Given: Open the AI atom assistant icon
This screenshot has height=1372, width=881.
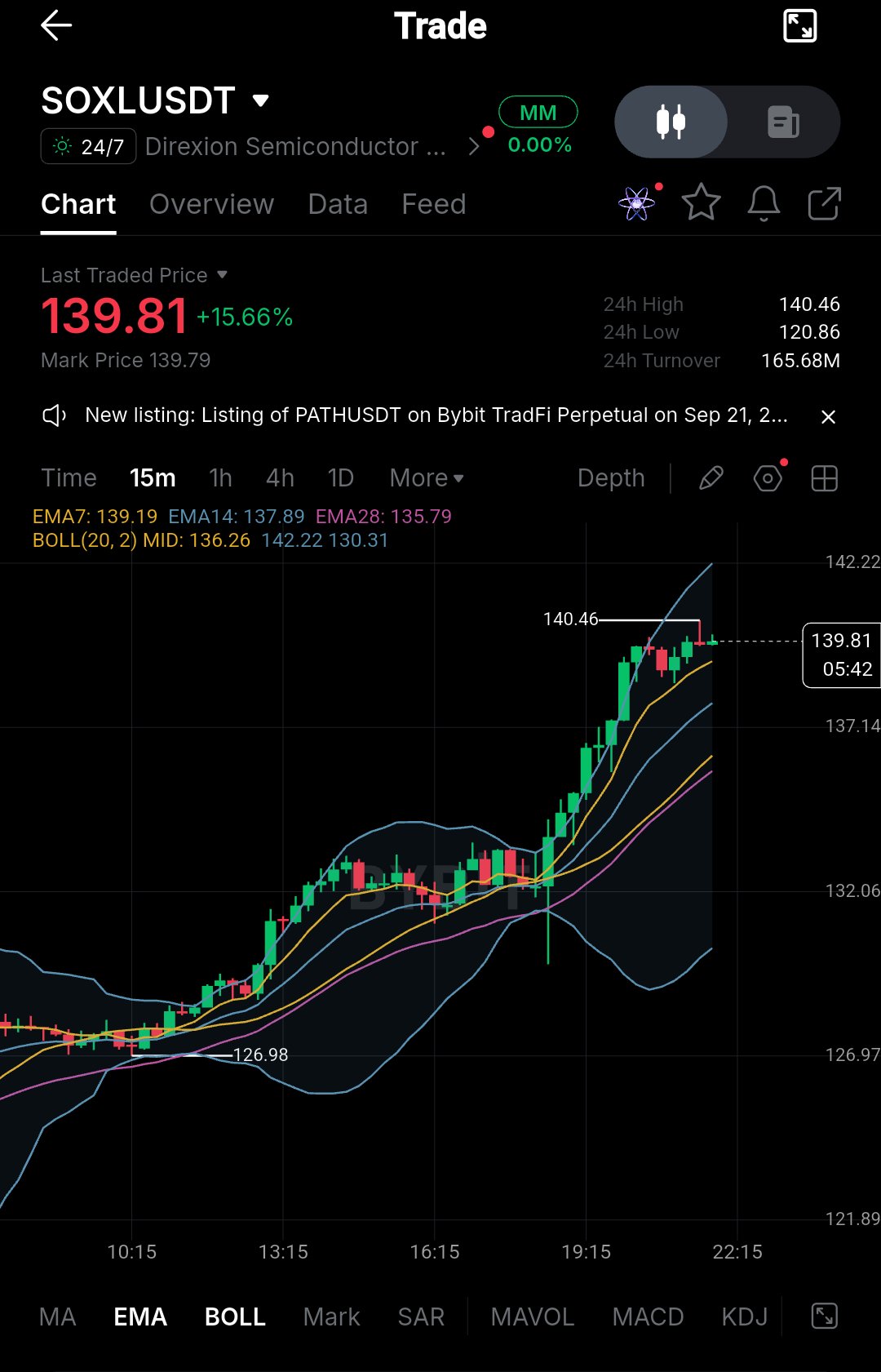Looking at the screenshot, I should click(637, 203).
